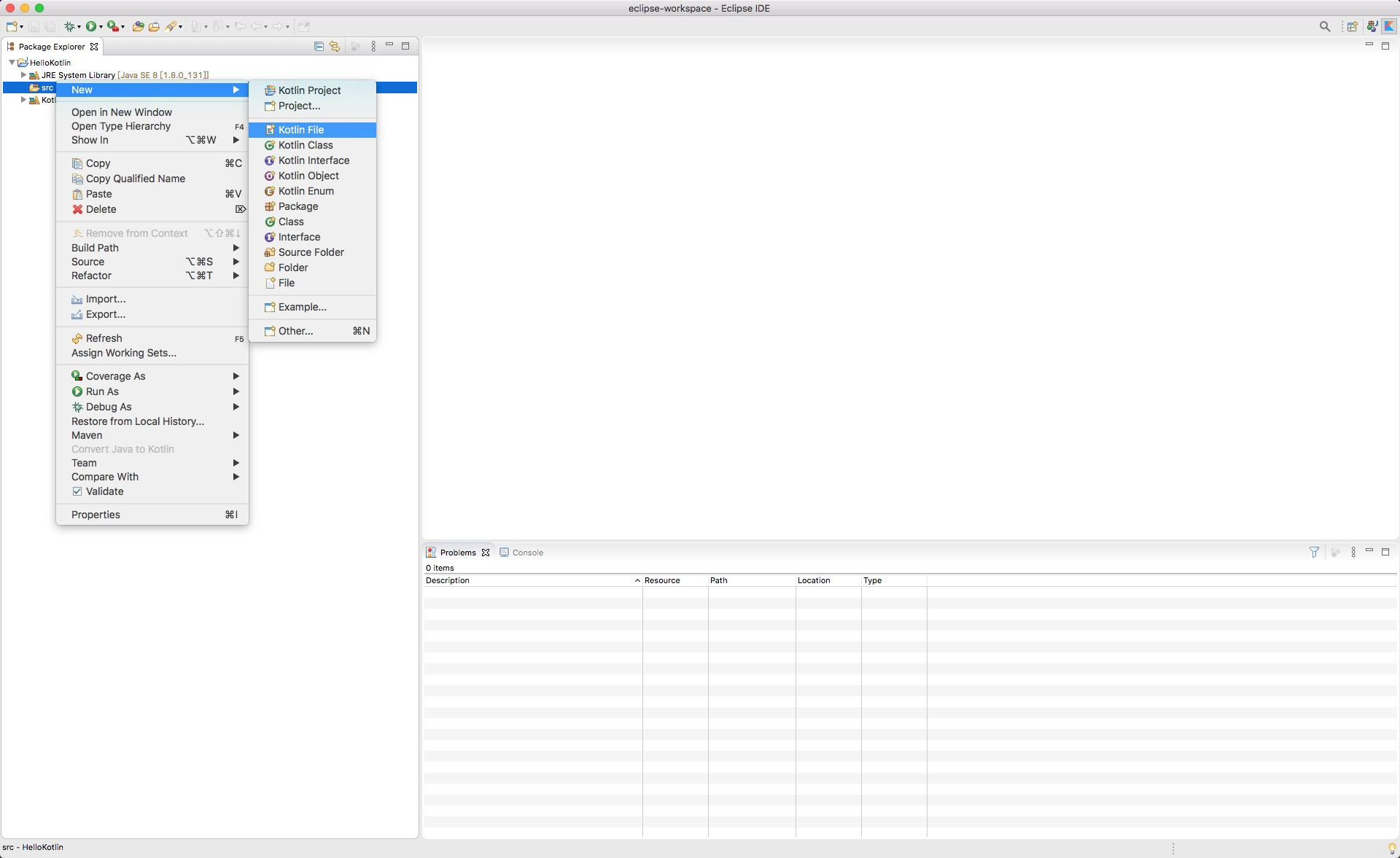
Task: Click the Kotlin Enum icon in submenu
Action: coord(270,191)
